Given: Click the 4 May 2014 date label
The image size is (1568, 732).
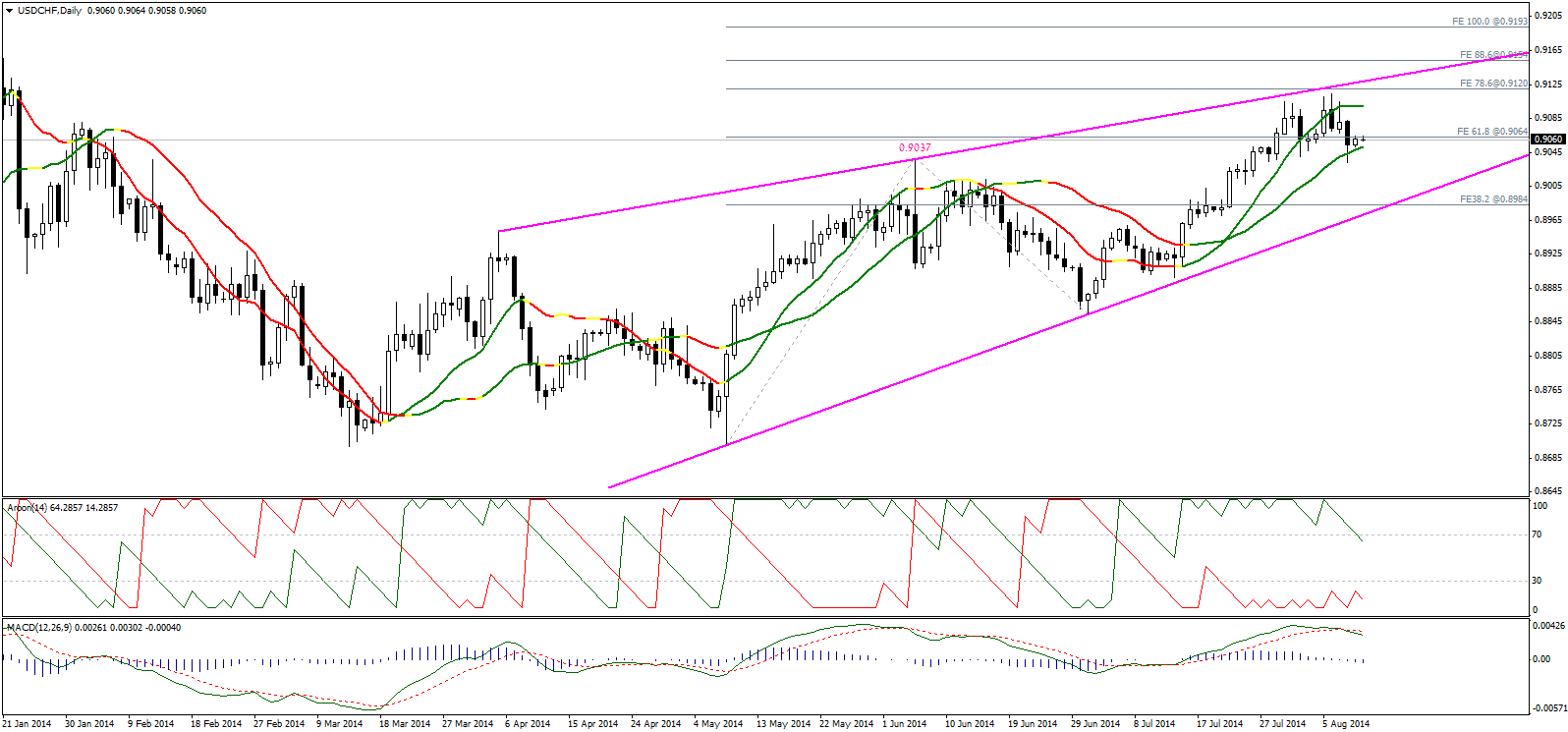Looking at the screenshot, I should pos(718,724).
